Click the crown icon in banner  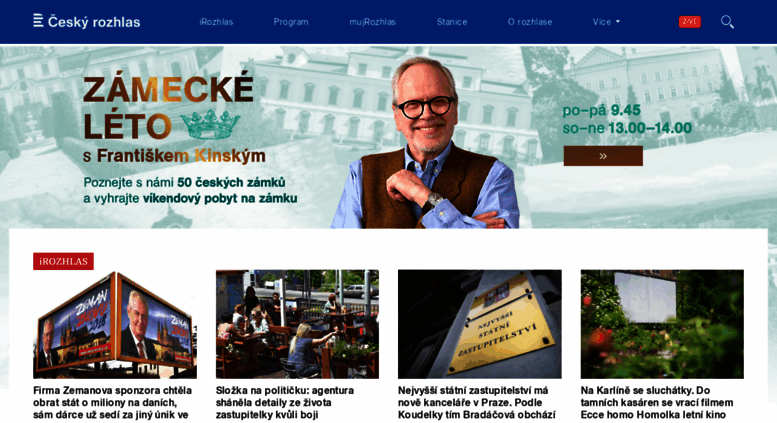210,124
